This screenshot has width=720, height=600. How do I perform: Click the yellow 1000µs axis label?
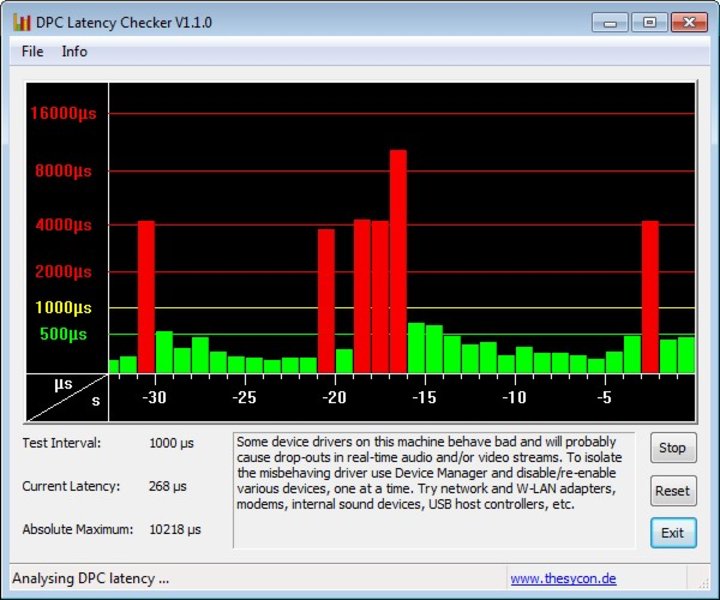[x=63, y=308]
